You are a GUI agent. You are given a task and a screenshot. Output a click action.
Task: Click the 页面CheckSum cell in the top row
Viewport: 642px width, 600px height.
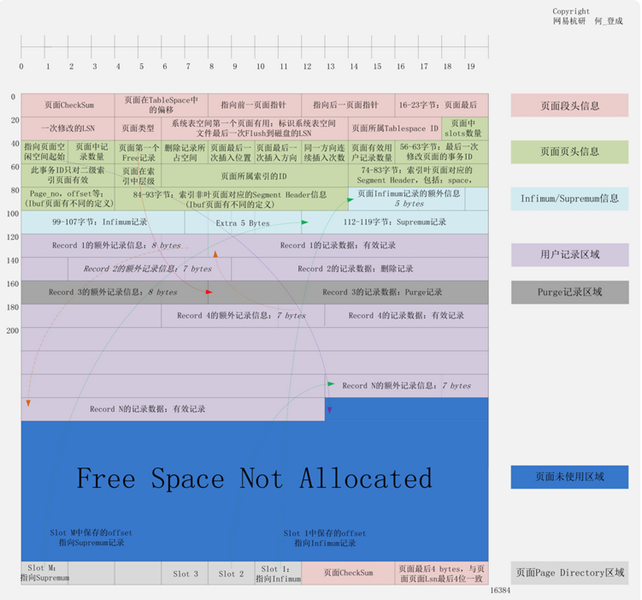click(68, 105)
